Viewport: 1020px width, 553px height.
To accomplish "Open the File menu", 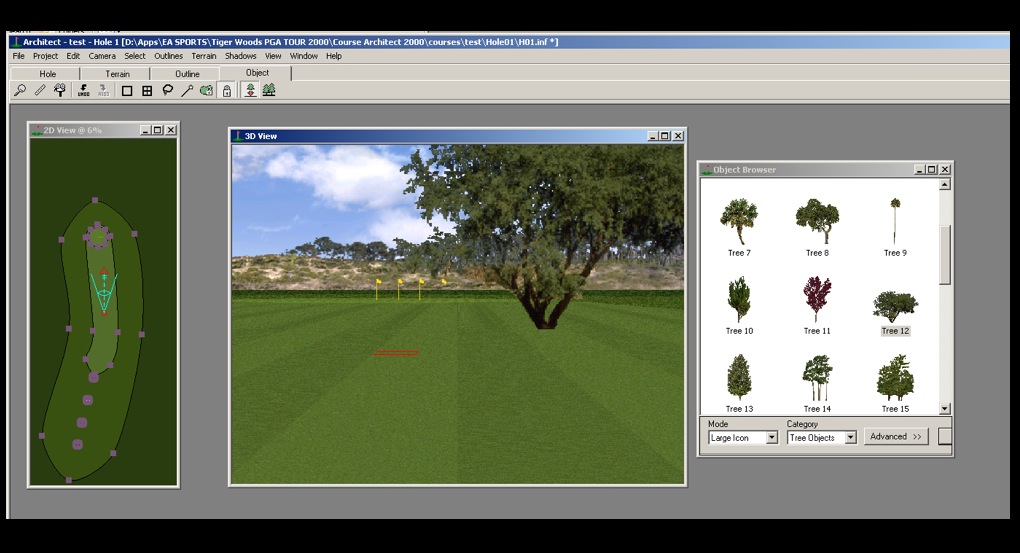I will point(18,56).
